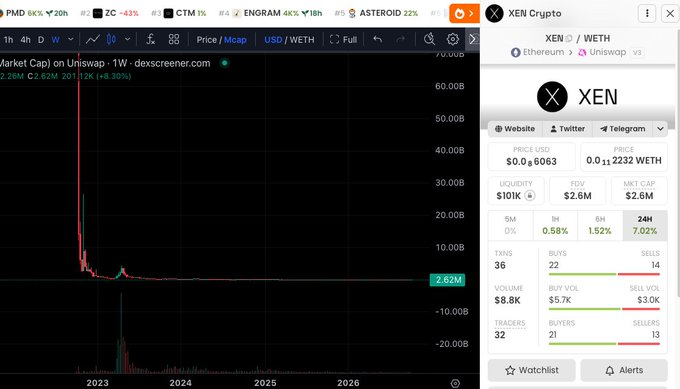
Task: Open the multi-chart layout grid icon
Action: [x=174, y=39]
